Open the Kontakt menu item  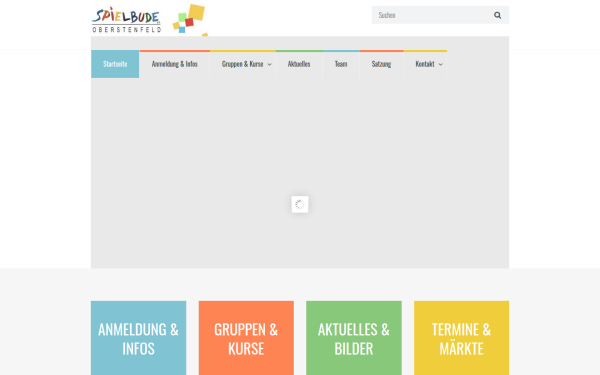(x=425, y=64)
